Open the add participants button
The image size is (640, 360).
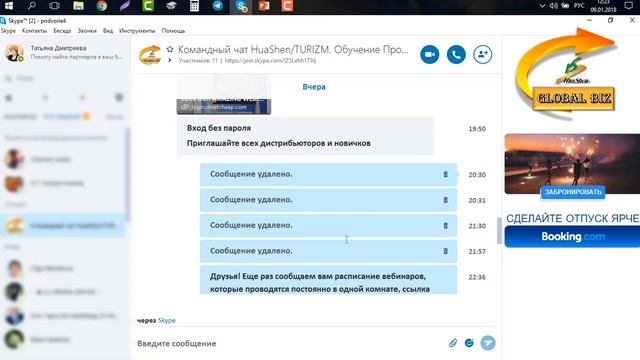pyautogui.click(x=482, y=54)
